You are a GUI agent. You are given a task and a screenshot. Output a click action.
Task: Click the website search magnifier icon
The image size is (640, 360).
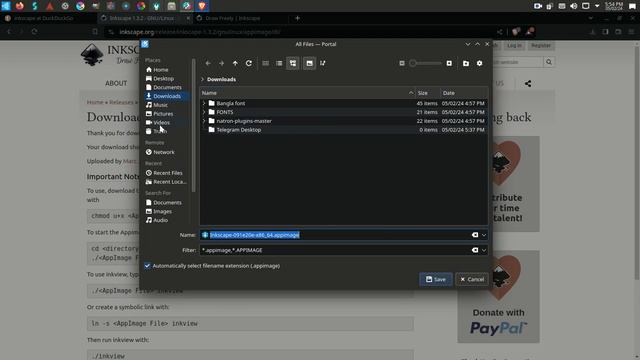(x=549, y=62)
